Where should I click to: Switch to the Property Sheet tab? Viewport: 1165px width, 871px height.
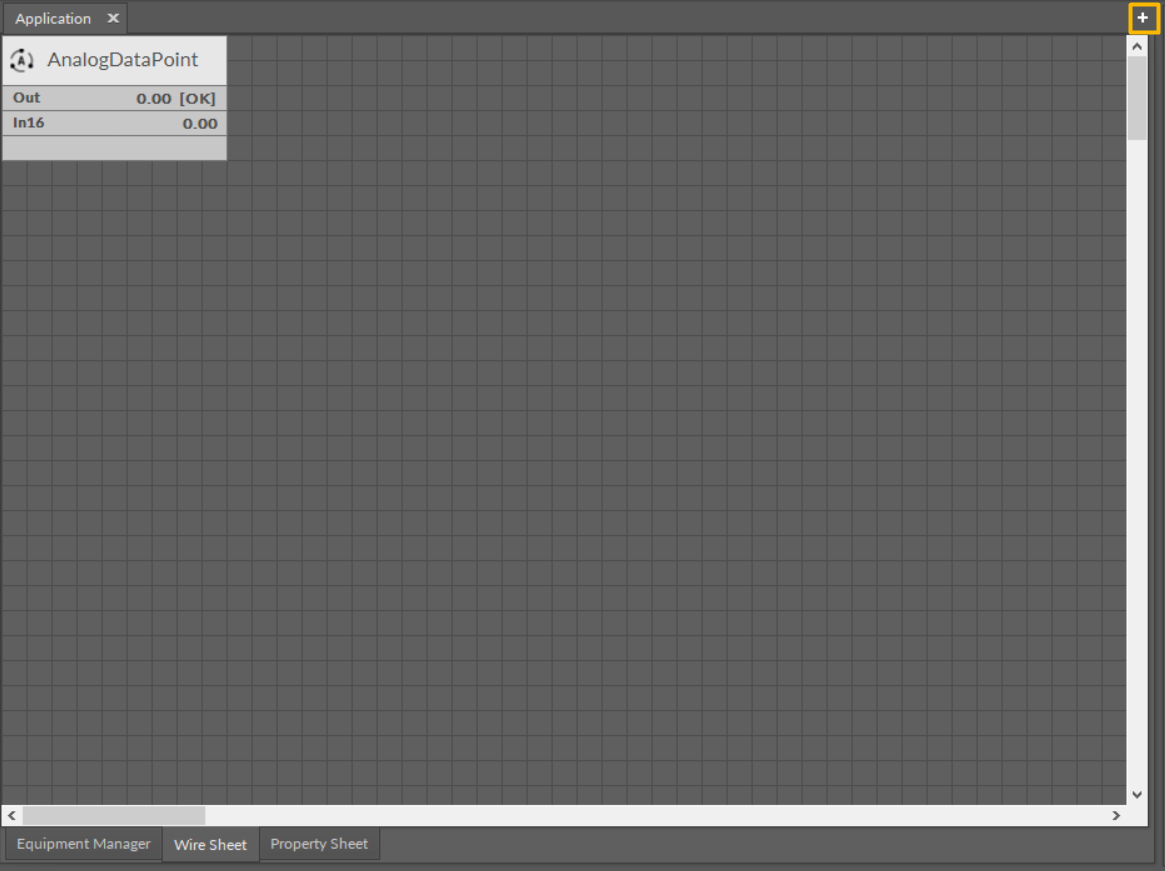[319, 844]
